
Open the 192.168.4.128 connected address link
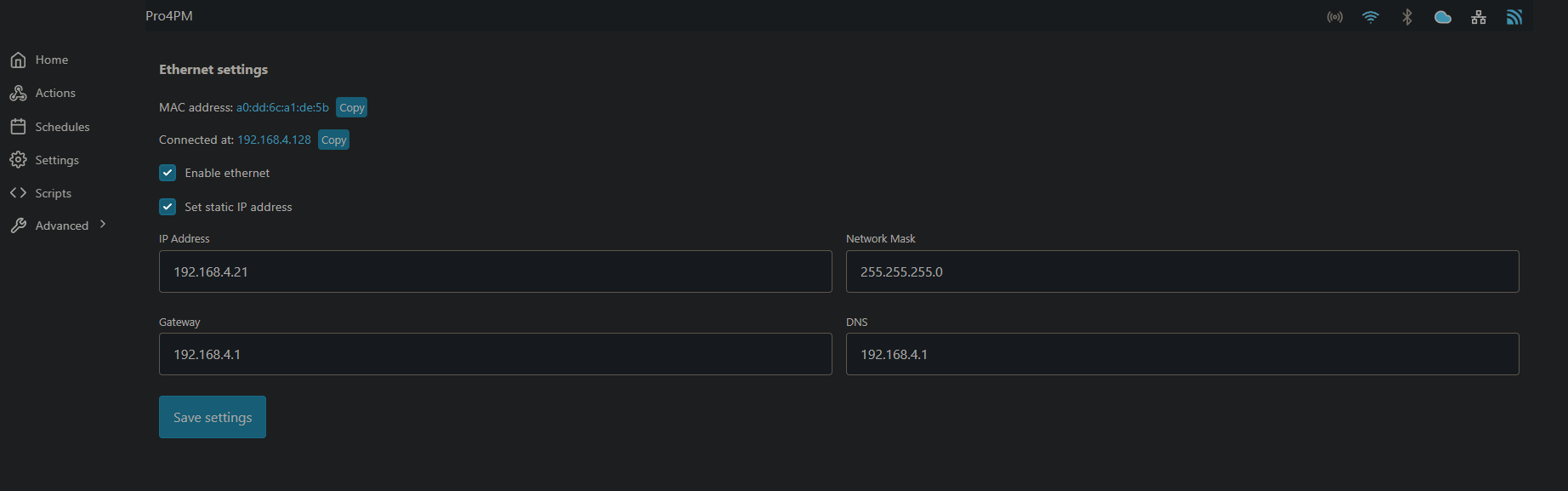click(x=274, y=140)
